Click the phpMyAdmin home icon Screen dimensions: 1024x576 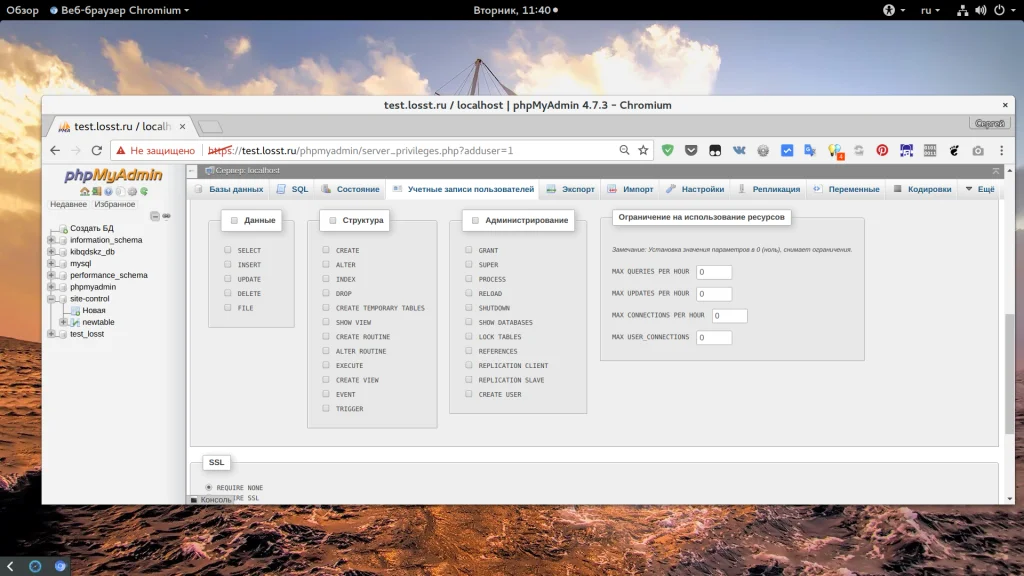tap(85, 191)
